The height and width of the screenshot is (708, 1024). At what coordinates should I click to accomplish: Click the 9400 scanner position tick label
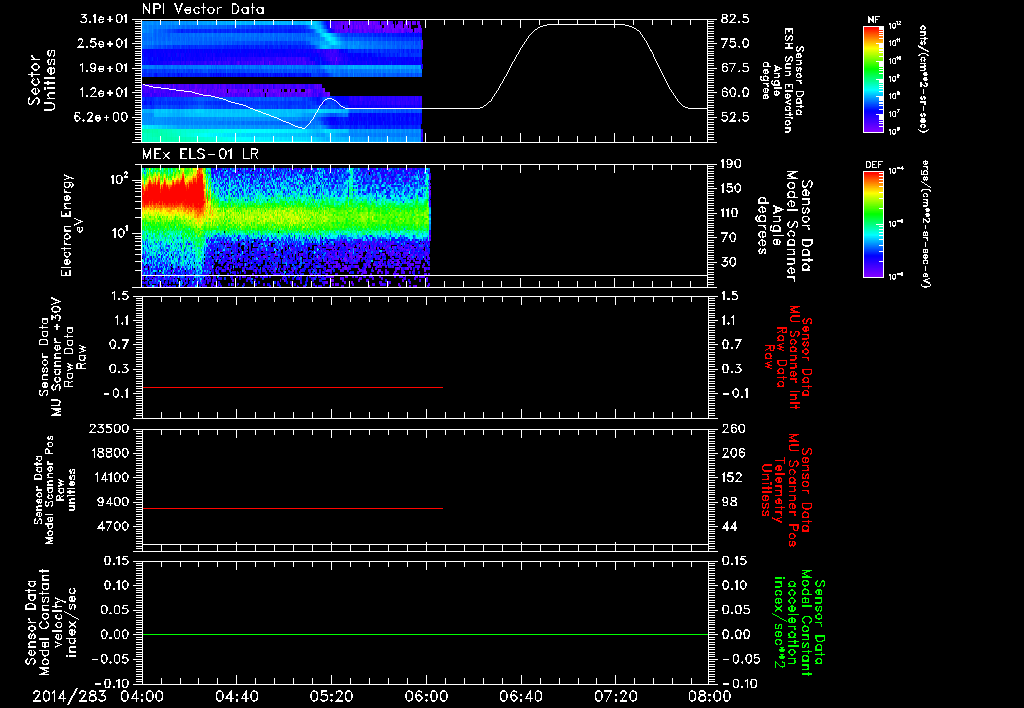click(112, 502)
